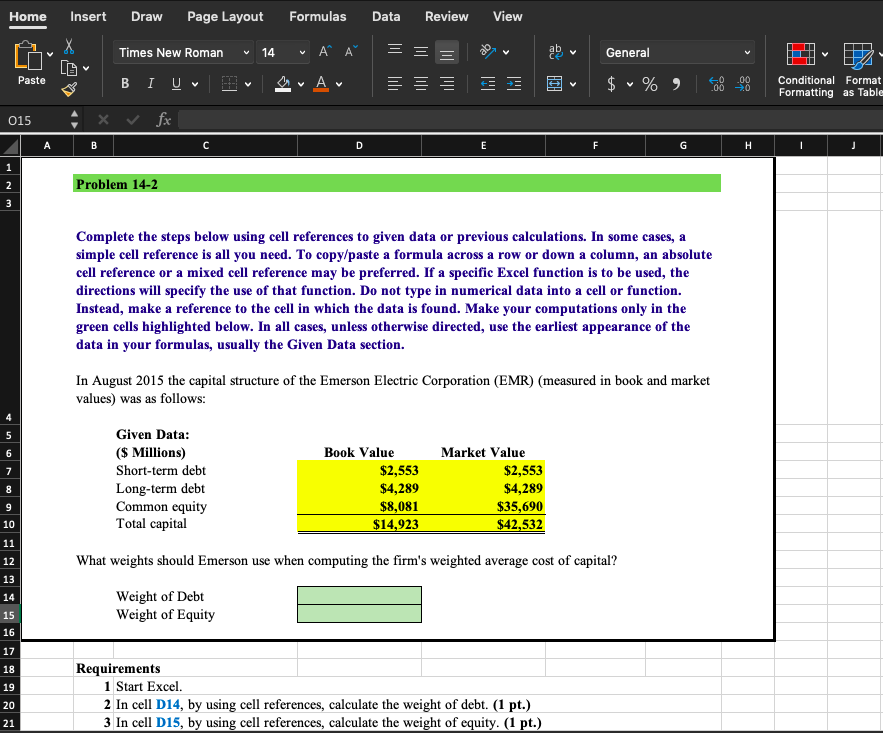Toggle bold formatting
Viewport: 883px width, 733px height.
(x=125, y=83)
